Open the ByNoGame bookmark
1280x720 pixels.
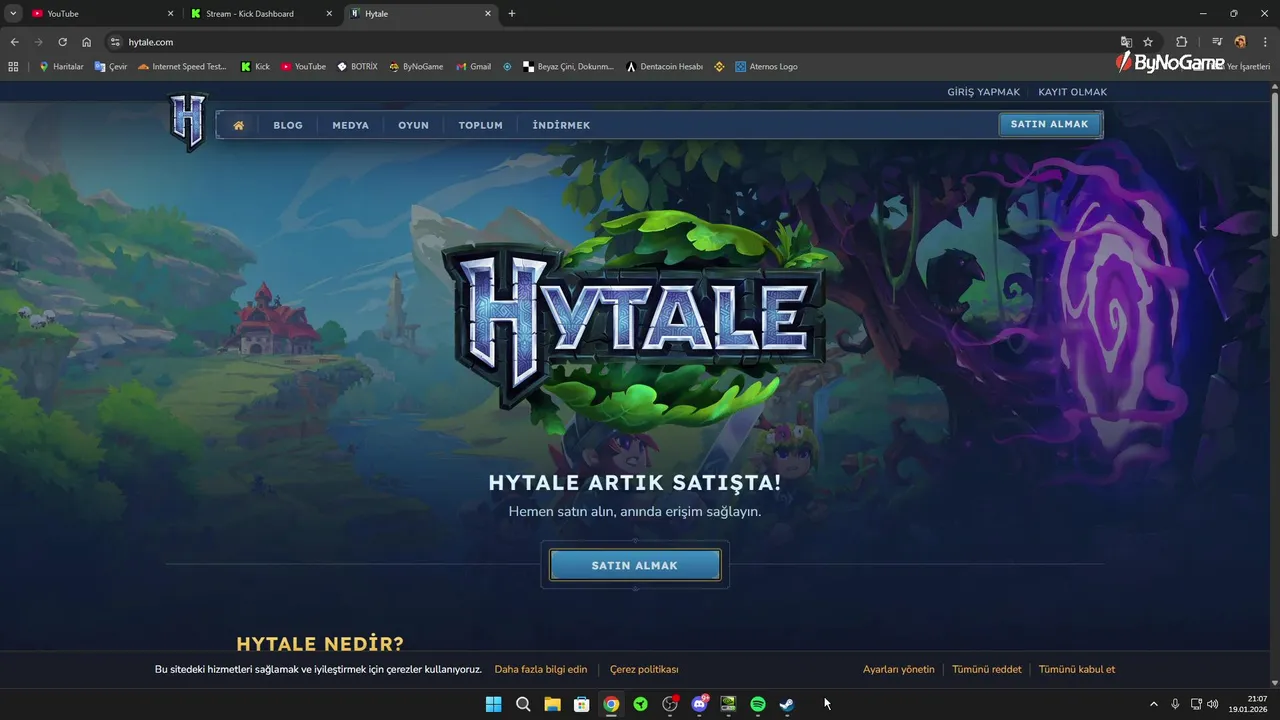[x=416, y=67]
